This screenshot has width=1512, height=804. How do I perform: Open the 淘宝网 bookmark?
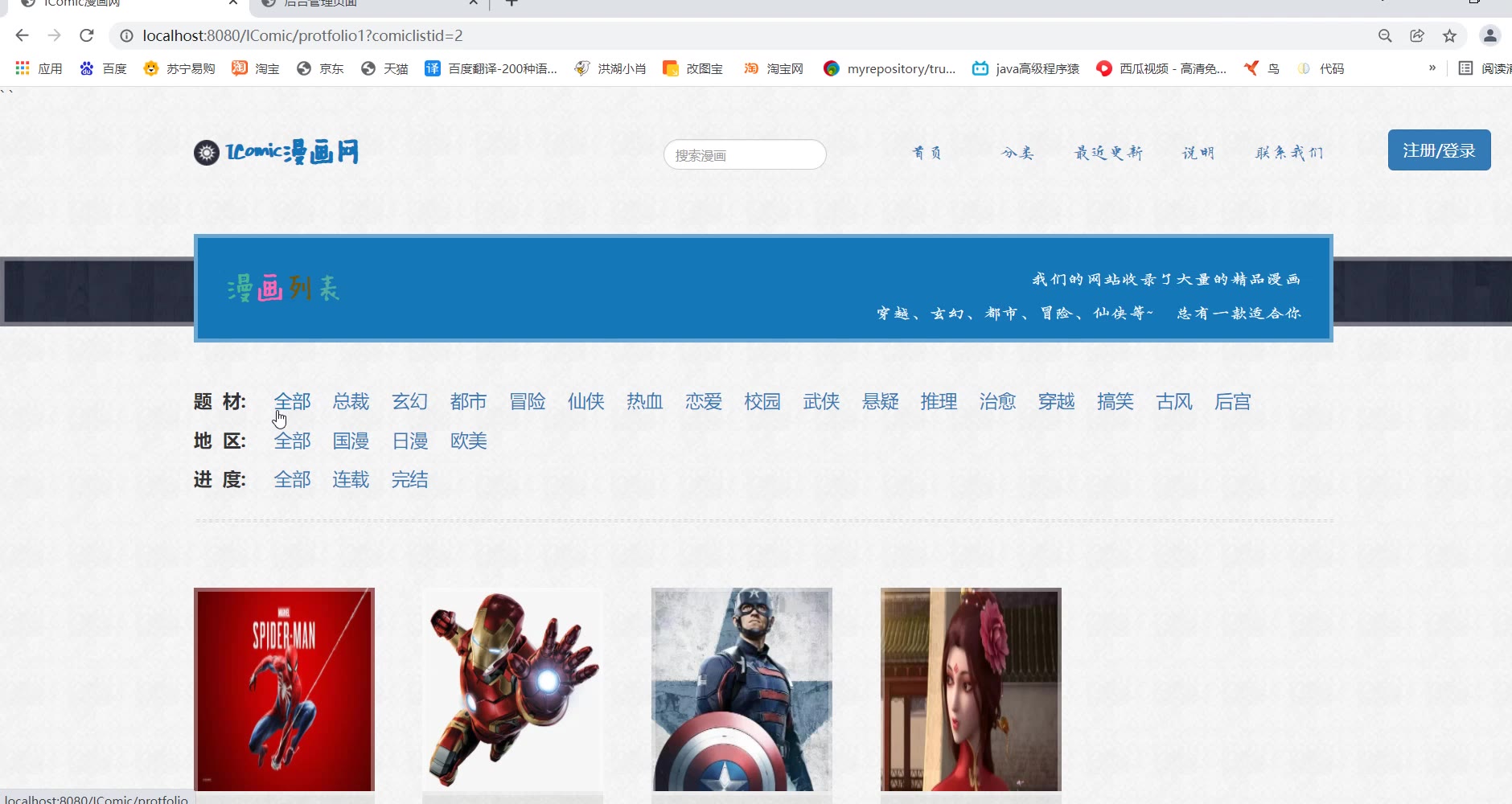point(773,68)
